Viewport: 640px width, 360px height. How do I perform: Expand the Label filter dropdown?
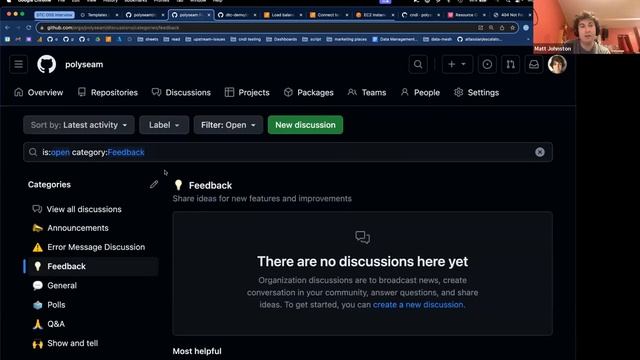coord(164,125)
